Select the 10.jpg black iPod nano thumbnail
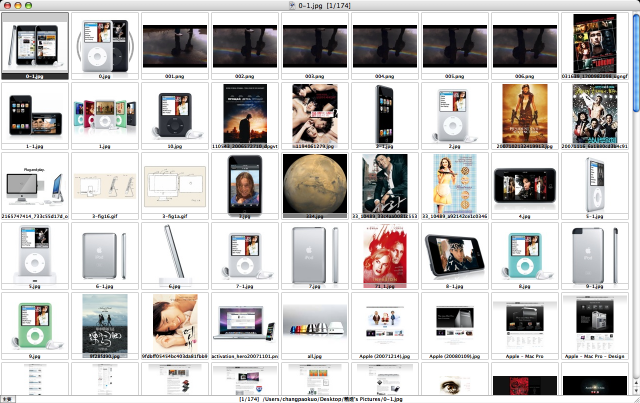 coord(175,116)
